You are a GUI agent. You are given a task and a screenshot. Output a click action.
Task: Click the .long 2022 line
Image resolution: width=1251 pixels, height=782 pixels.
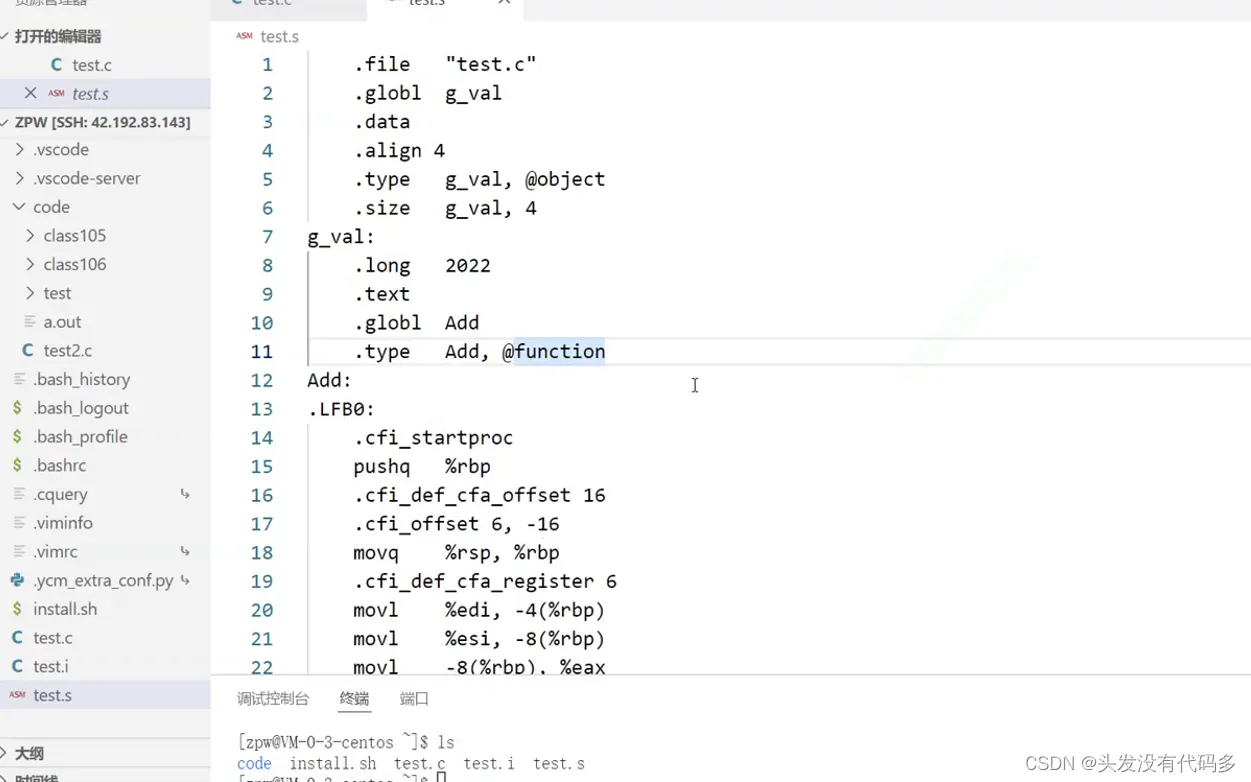click(x=422, y=266)
